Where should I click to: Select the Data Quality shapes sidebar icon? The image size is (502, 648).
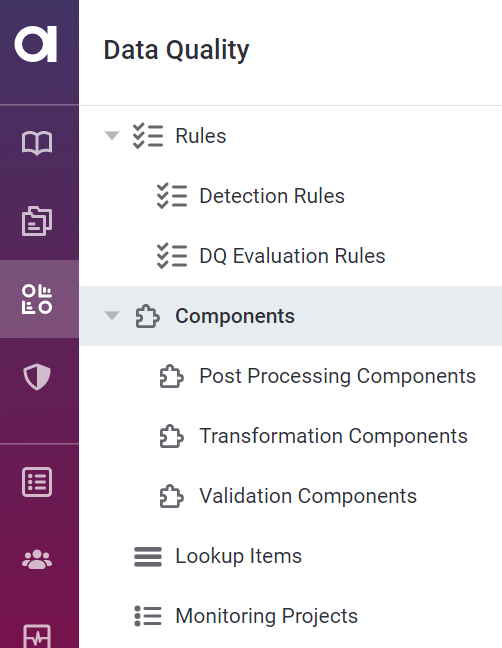point(37,299)
